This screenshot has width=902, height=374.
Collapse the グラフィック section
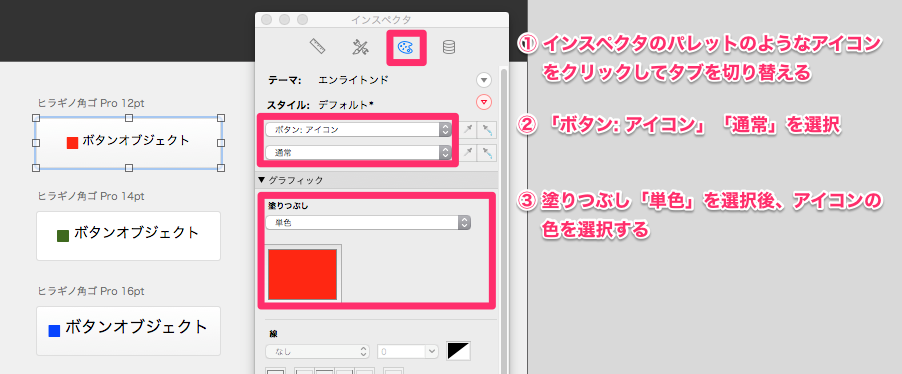click(261, 180)
